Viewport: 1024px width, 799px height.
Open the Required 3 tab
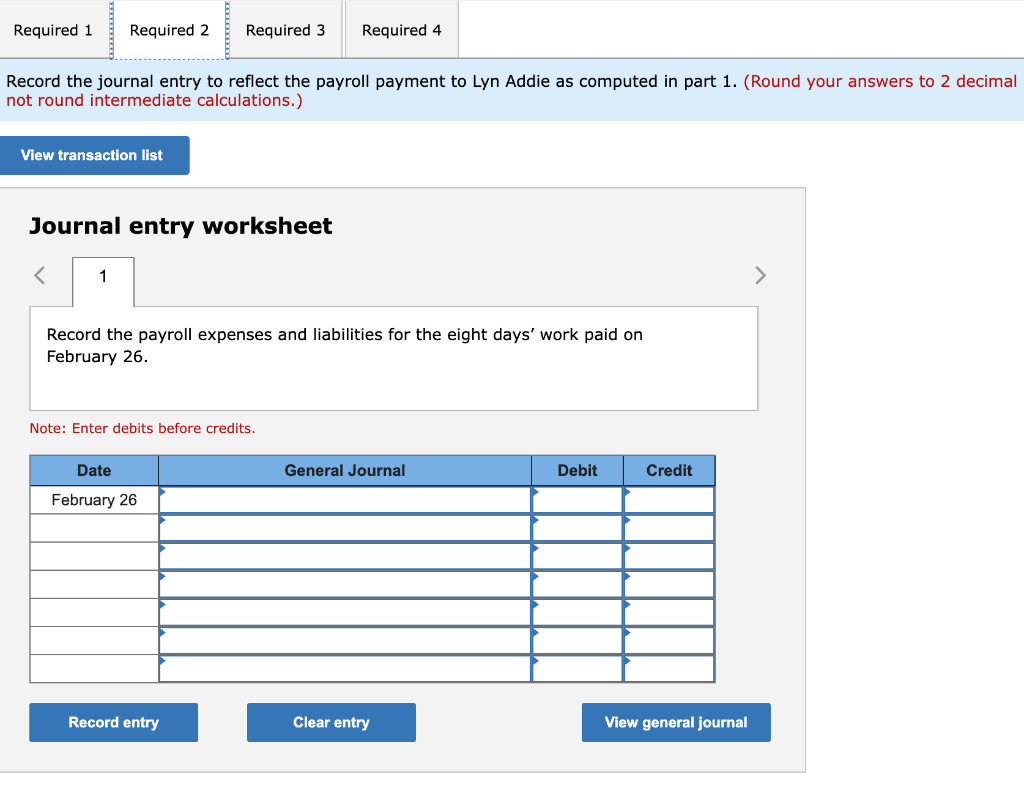point(285,30)
